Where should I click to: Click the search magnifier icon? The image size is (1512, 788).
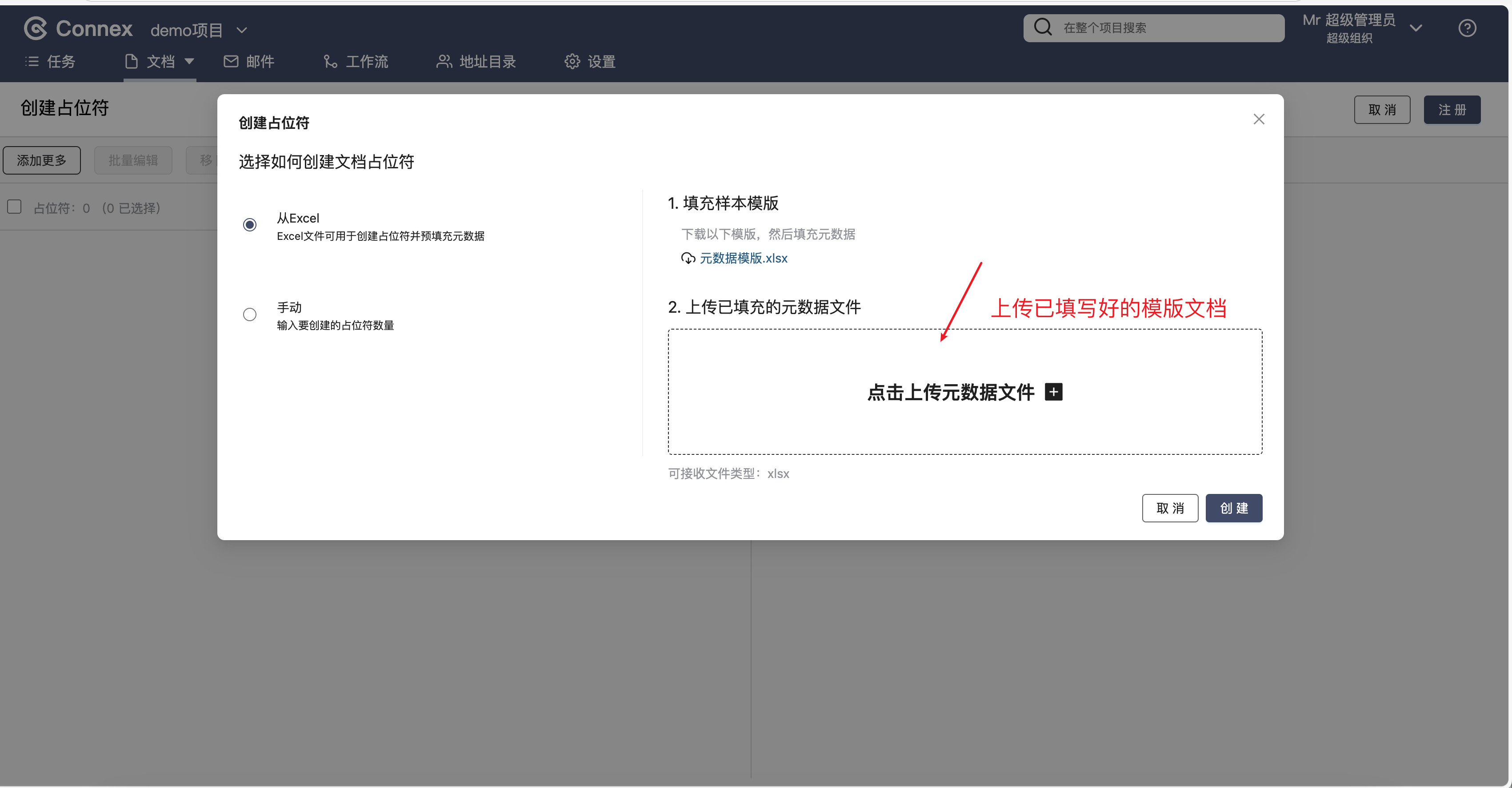[1042, 27]
